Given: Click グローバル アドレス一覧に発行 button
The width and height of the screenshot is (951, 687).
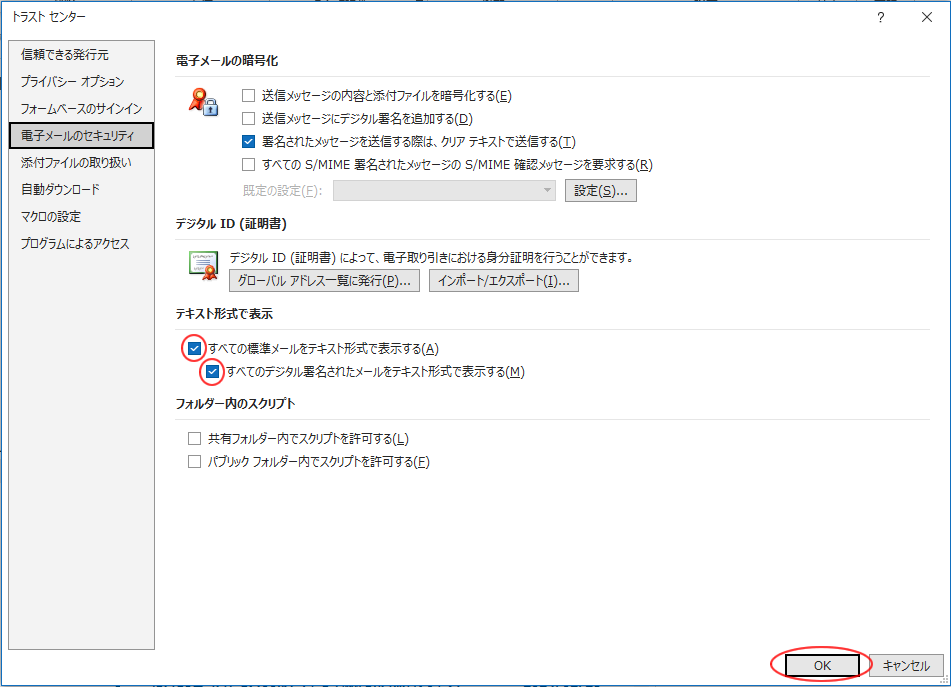Looking at the screenshot, I should pos(324,281).
